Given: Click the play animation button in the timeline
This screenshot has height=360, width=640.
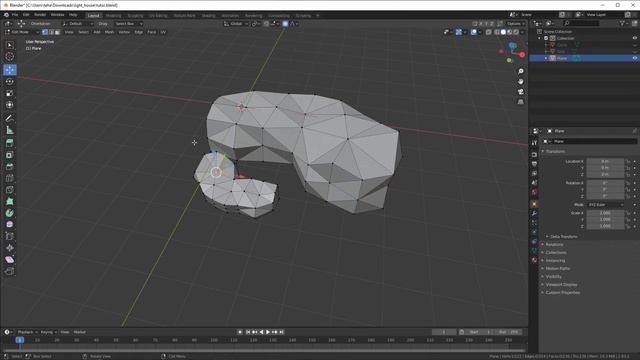Looking at the screenshot, I should coord(268,332).
